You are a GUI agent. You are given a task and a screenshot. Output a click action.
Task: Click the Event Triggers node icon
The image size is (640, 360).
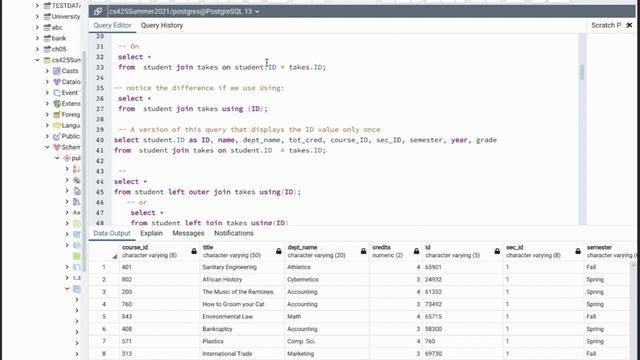pyautogui.click(x=57, y=93)
